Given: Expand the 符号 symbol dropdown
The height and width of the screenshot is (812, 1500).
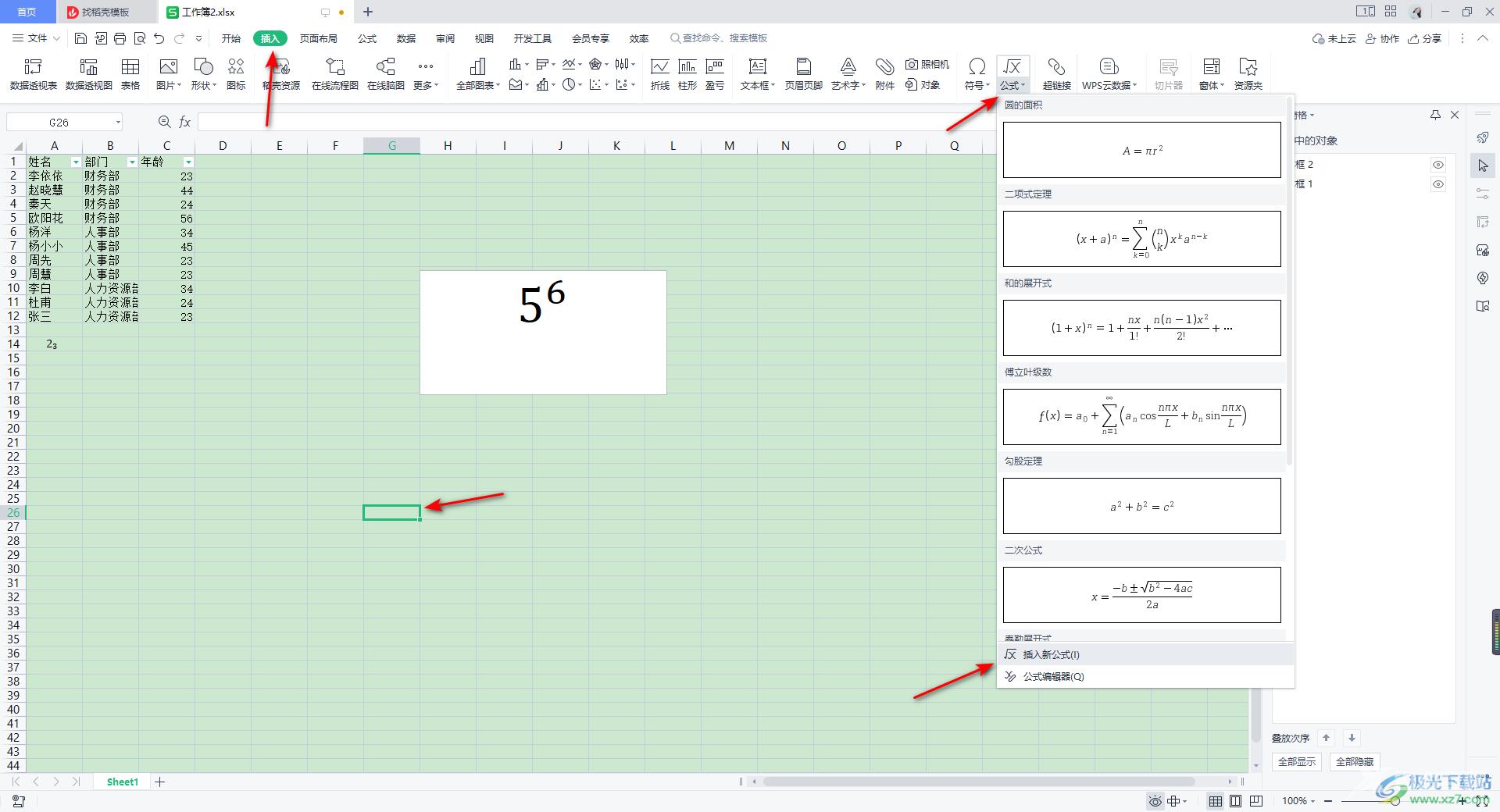Looking at the screenshot, I should [977, 85].
